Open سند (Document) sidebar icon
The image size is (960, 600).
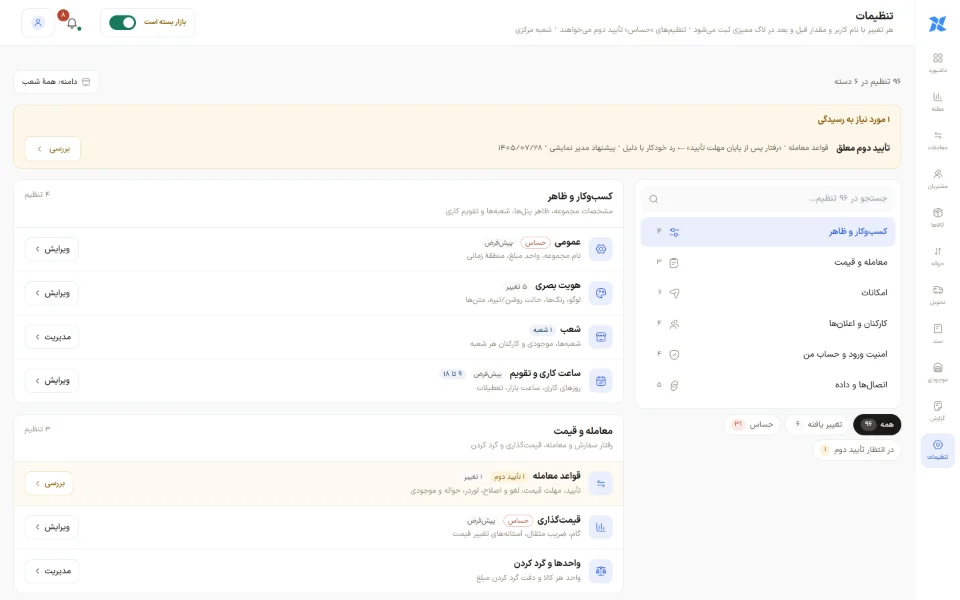coord(937,332)
